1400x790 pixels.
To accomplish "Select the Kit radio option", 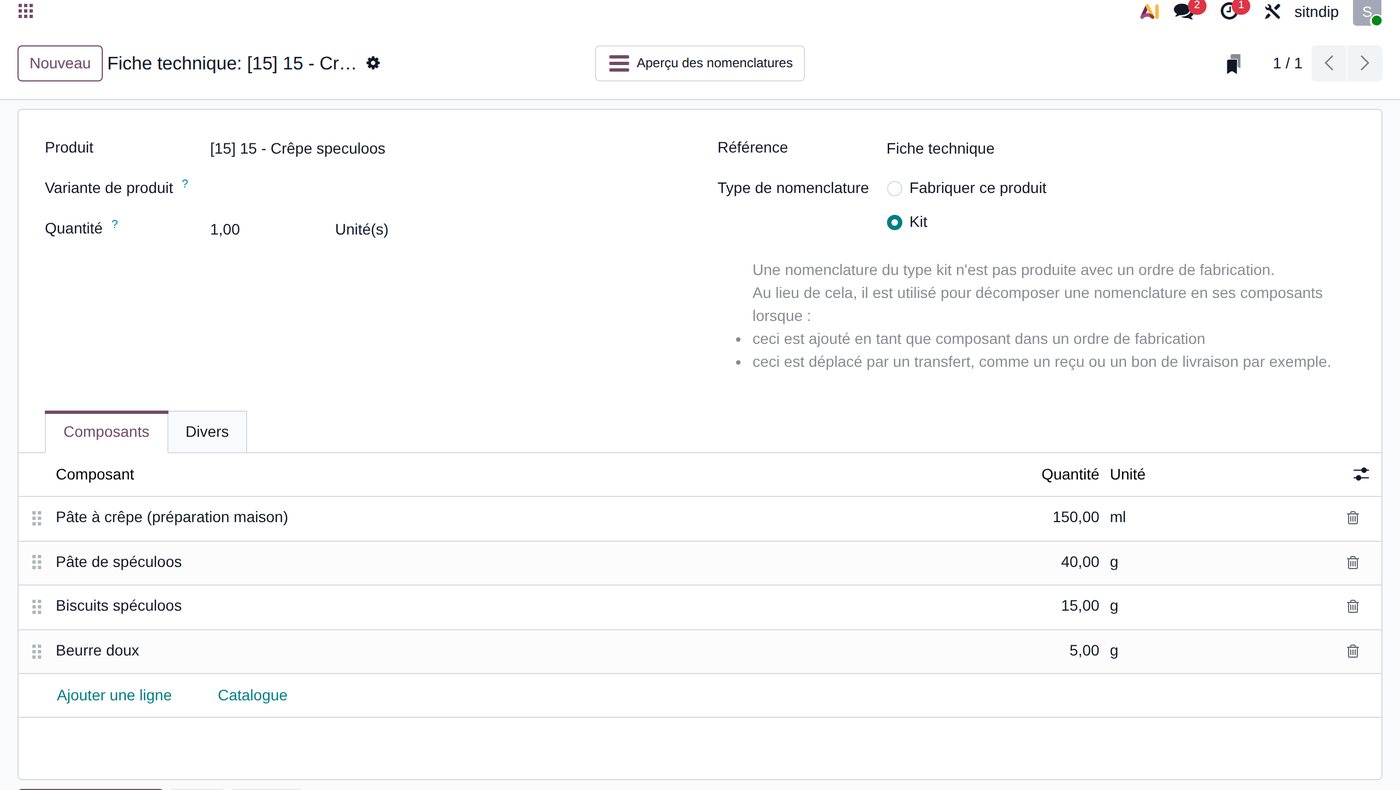I will click(x=895, y=222).
